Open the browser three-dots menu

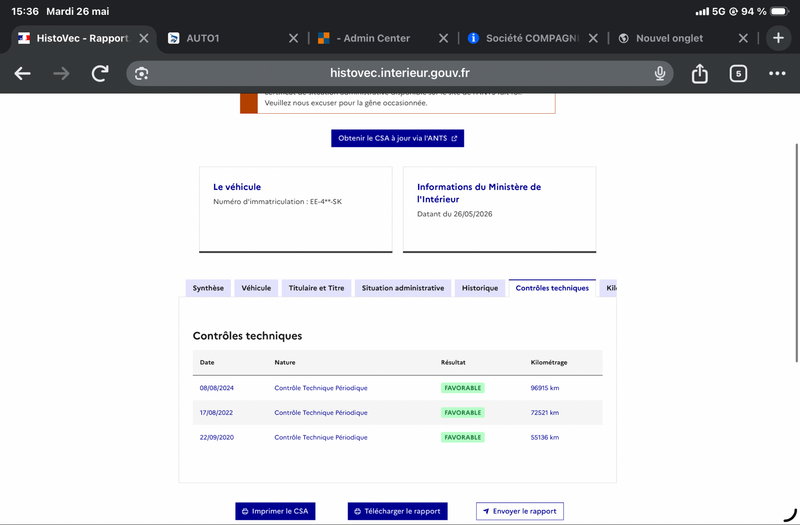777,73
